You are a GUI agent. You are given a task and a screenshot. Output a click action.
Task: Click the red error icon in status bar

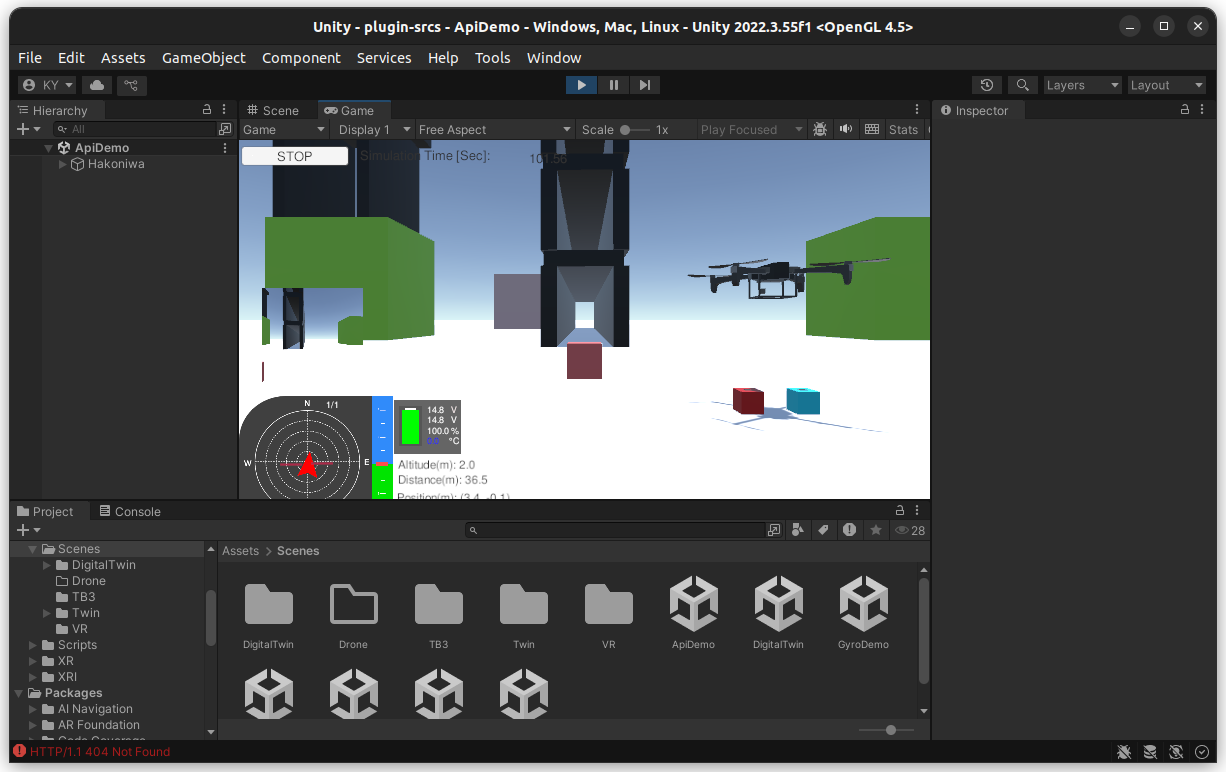19,751
